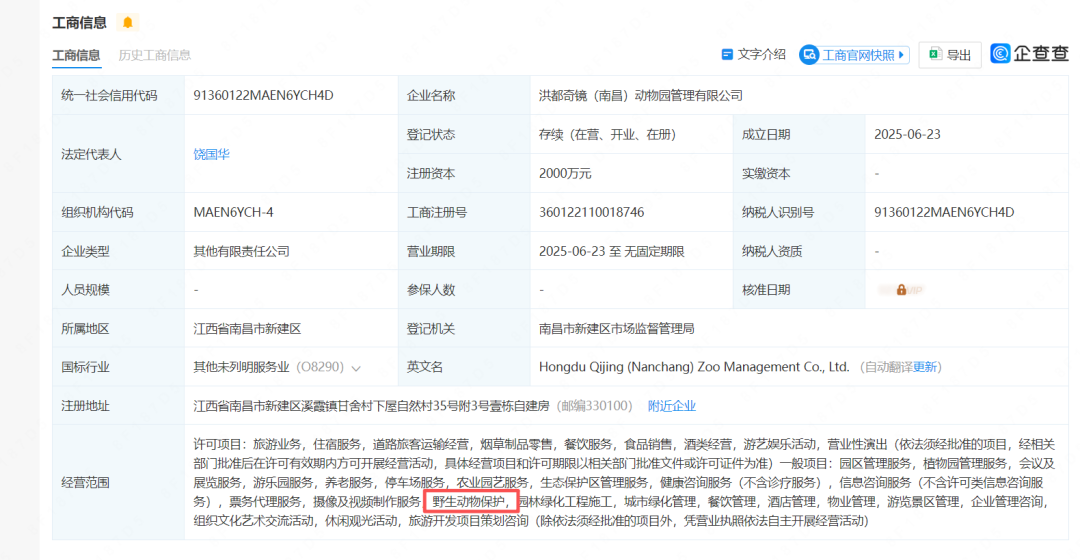Select credit code 91360122MAEN6YCH4D beside 统一社会信用代码
Screen dimensions: 1080x560
pyautogui.click(x=263, y=96)
